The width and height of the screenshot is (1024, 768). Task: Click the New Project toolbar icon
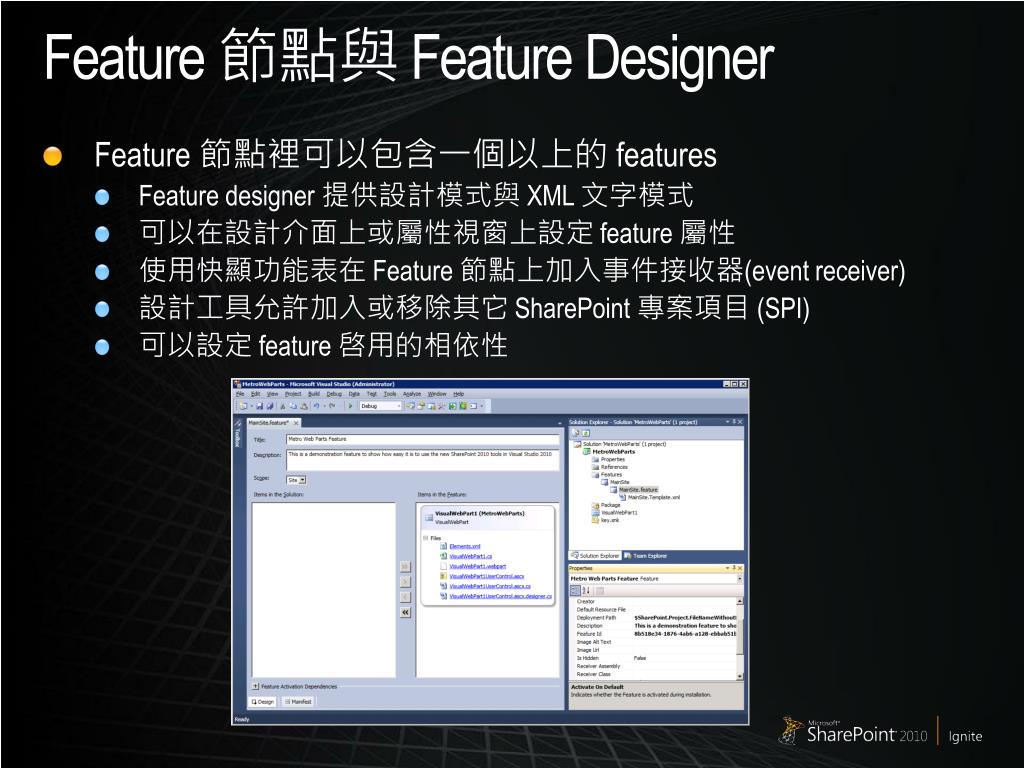pyautogui.click(x=243, y=406)
